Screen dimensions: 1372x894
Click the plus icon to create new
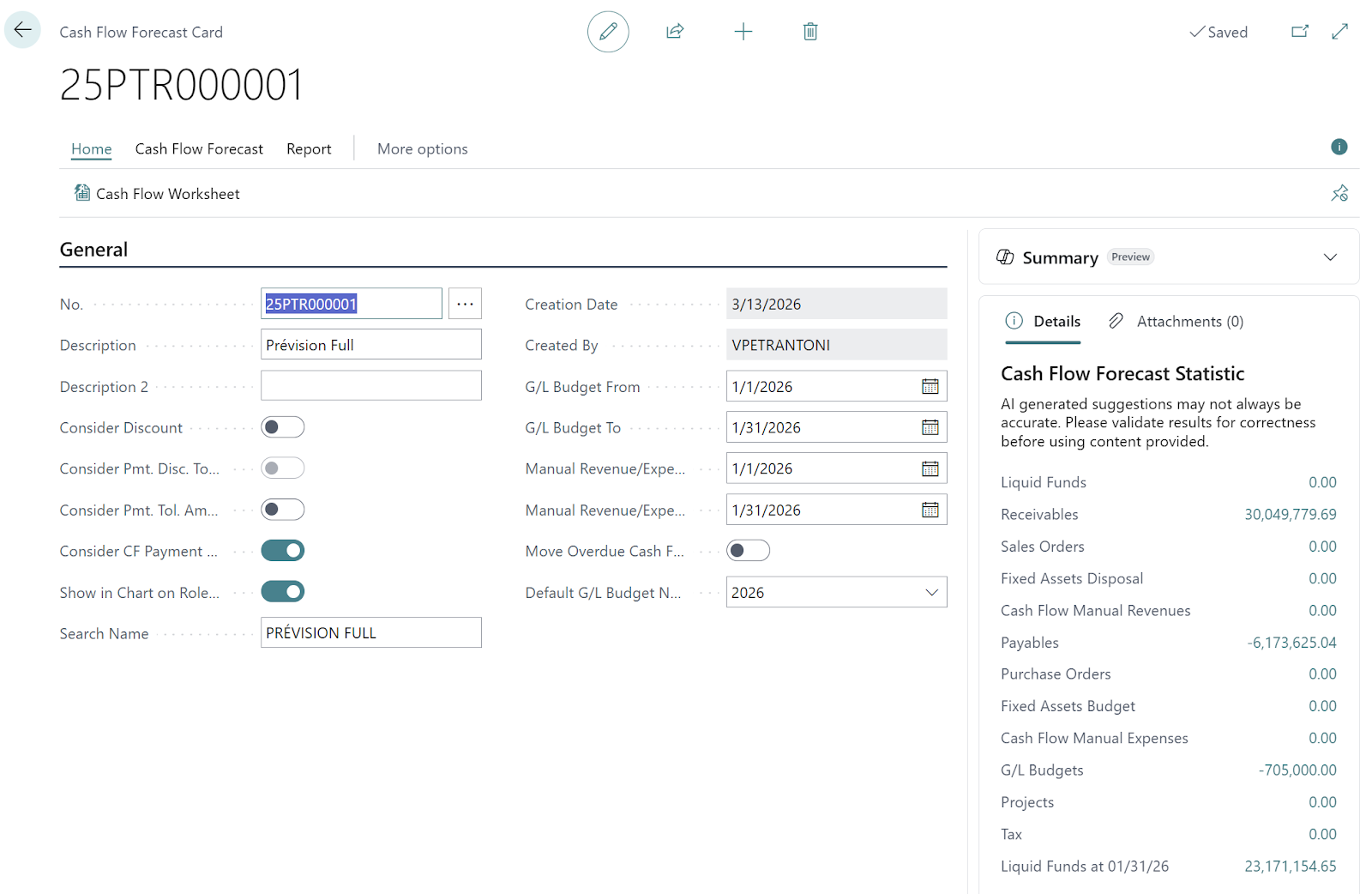(743, 32)
